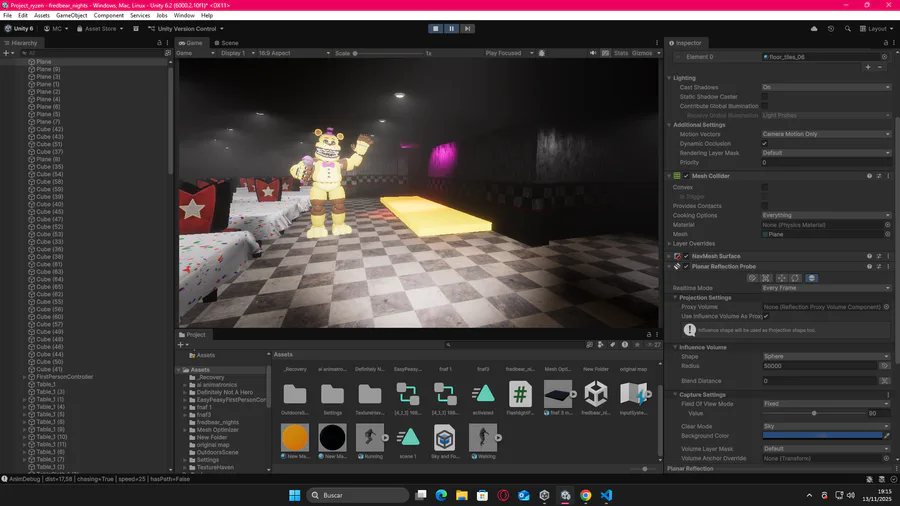This screenshot has height=506, width=900.
Task: Toggle the Provides Contacts checkbox
Action: pos(765,206)
